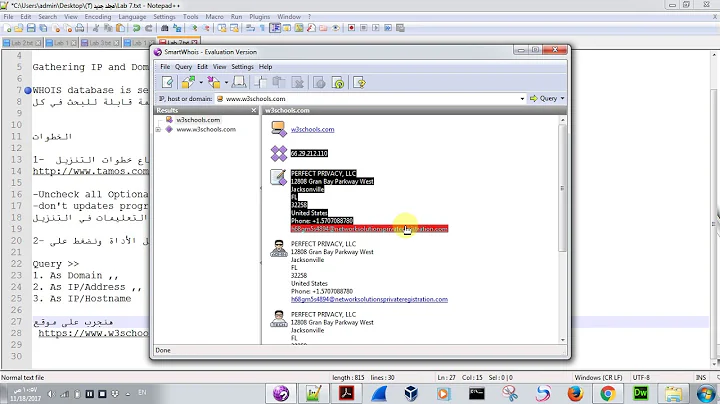
Task: Click the open archive icon in SmartWhois toolbar
Action: click(x=188, y=83)
